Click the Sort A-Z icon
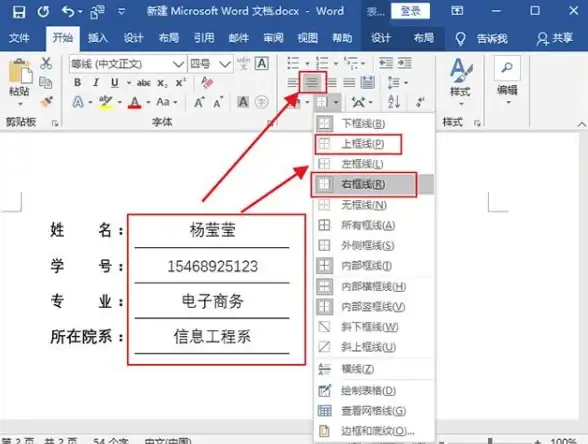 [394, 102]
